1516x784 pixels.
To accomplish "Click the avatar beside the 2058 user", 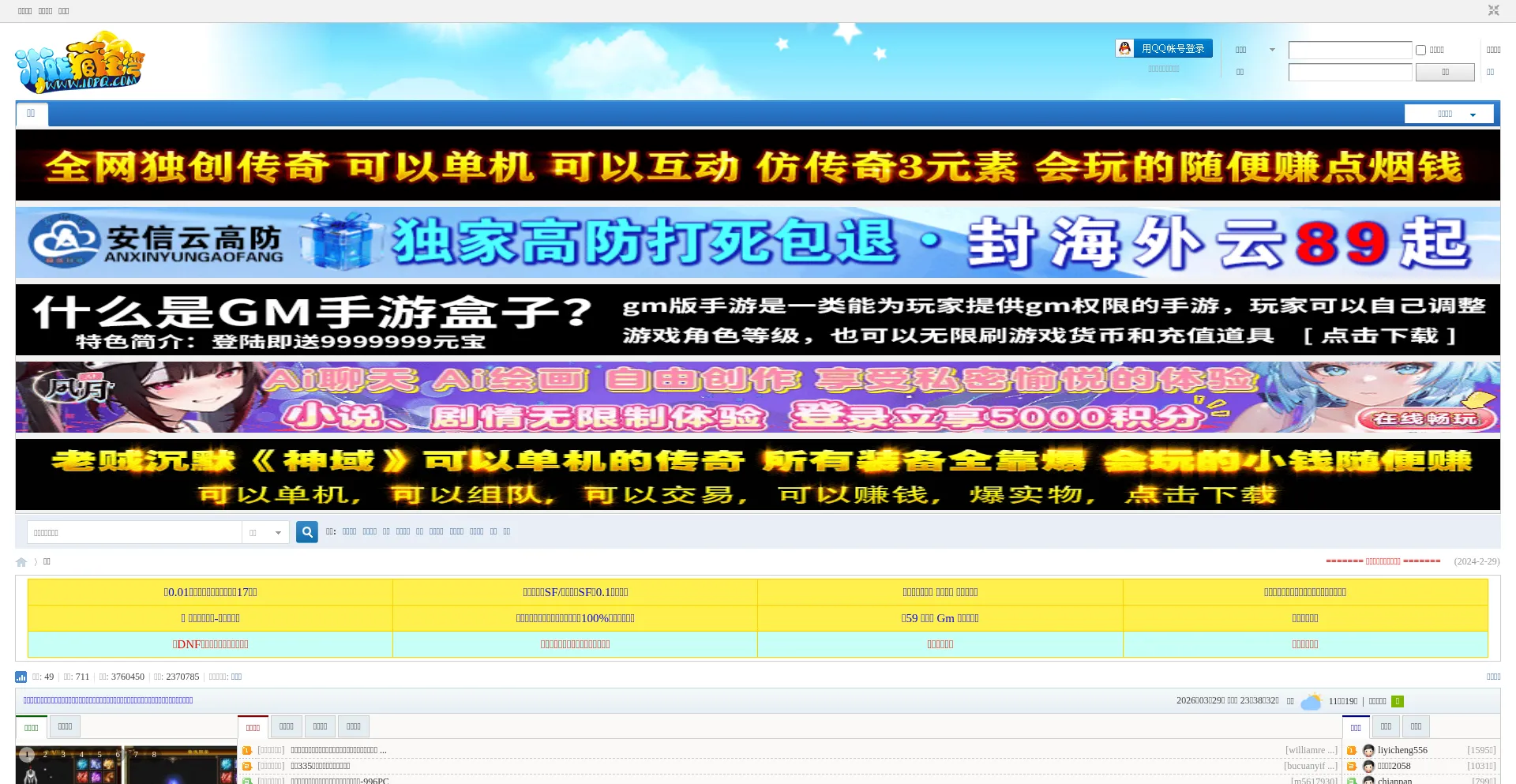I will (x=1368, y=766).
